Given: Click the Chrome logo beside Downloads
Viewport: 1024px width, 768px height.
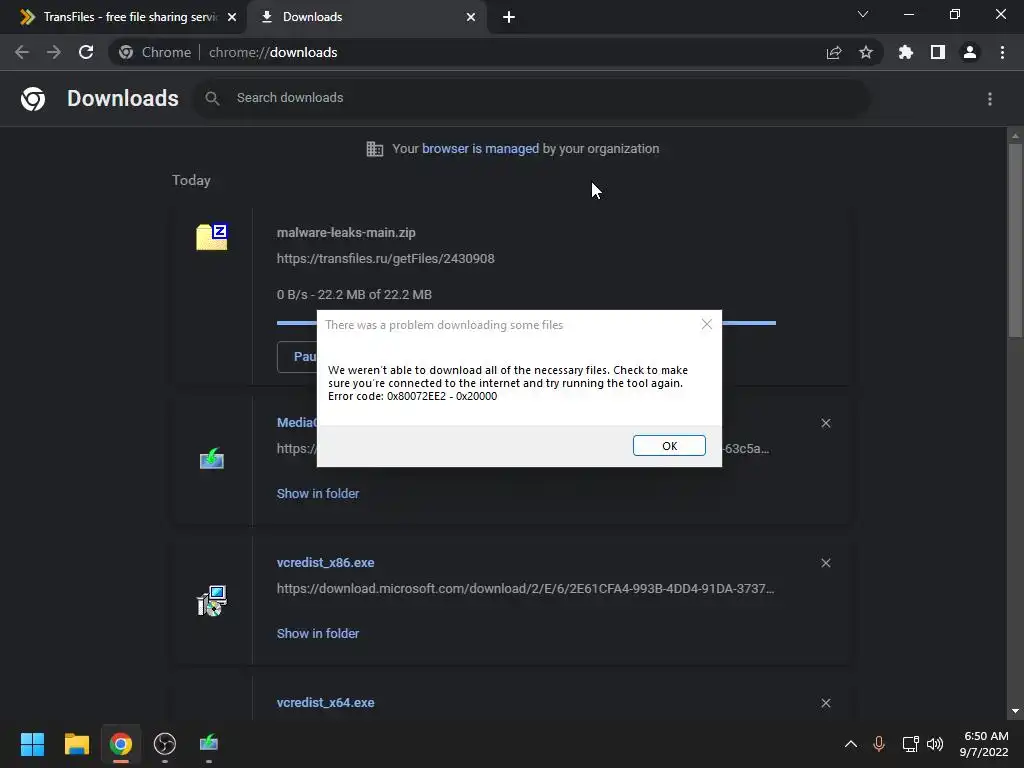Looking at the screenshot, I should 33,99.
